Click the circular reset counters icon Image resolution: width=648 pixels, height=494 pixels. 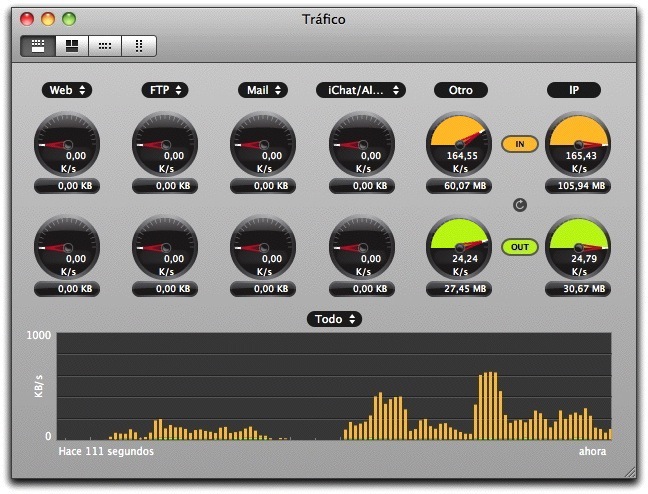point(519,205)
